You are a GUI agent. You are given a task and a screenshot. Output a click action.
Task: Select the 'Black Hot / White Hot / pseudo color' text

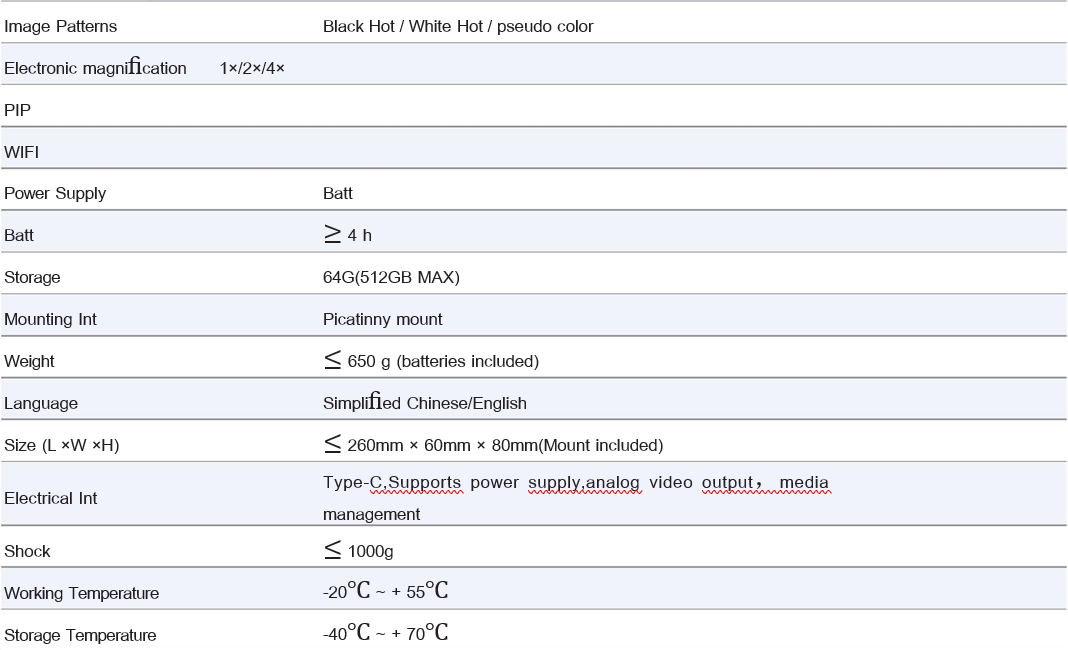click(x=458, y=26)
